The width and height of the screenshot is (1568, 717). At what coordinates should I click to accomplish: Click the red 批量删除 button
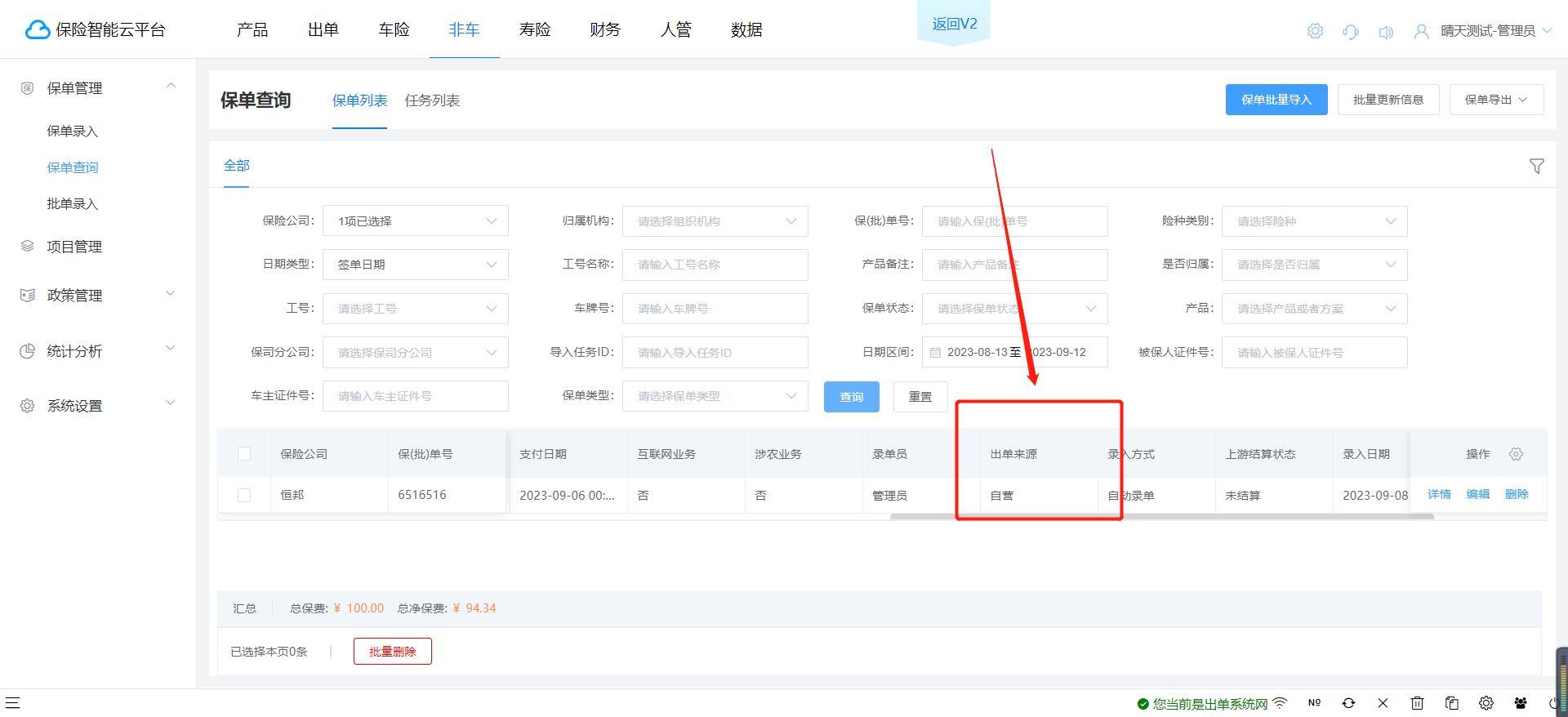click(393, 652)
